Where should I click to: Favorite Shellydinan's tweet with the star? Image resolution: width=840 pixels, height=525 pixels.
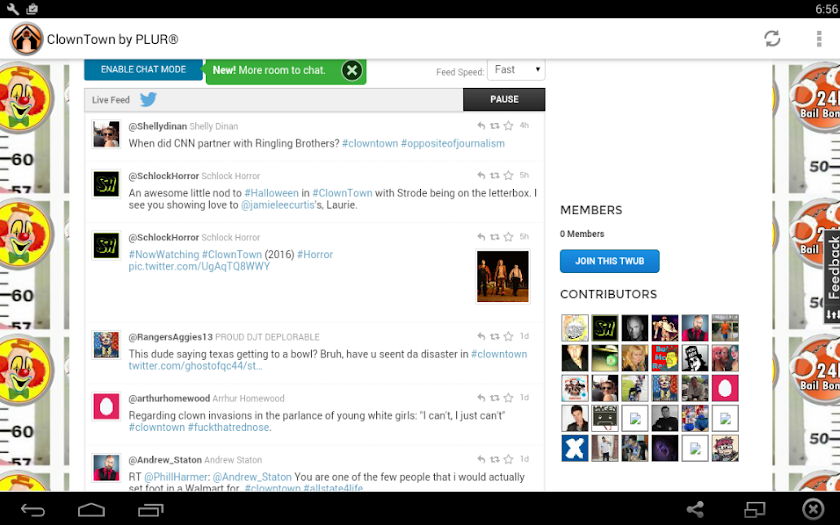pos(508,126)
